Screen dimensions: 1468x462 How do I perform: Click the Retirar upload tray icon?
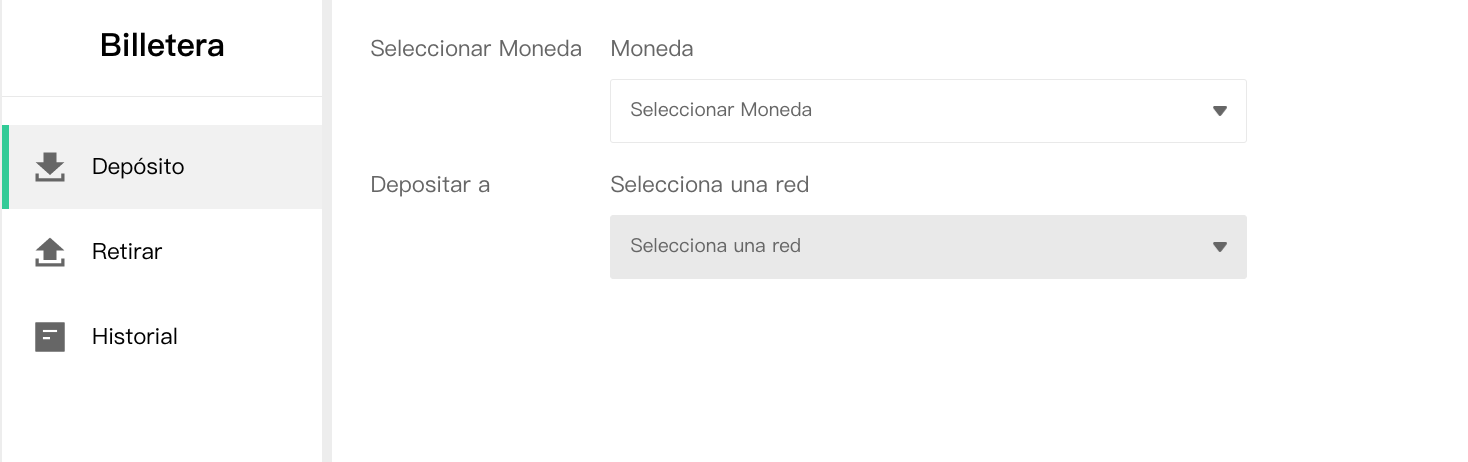click(50, 252)
